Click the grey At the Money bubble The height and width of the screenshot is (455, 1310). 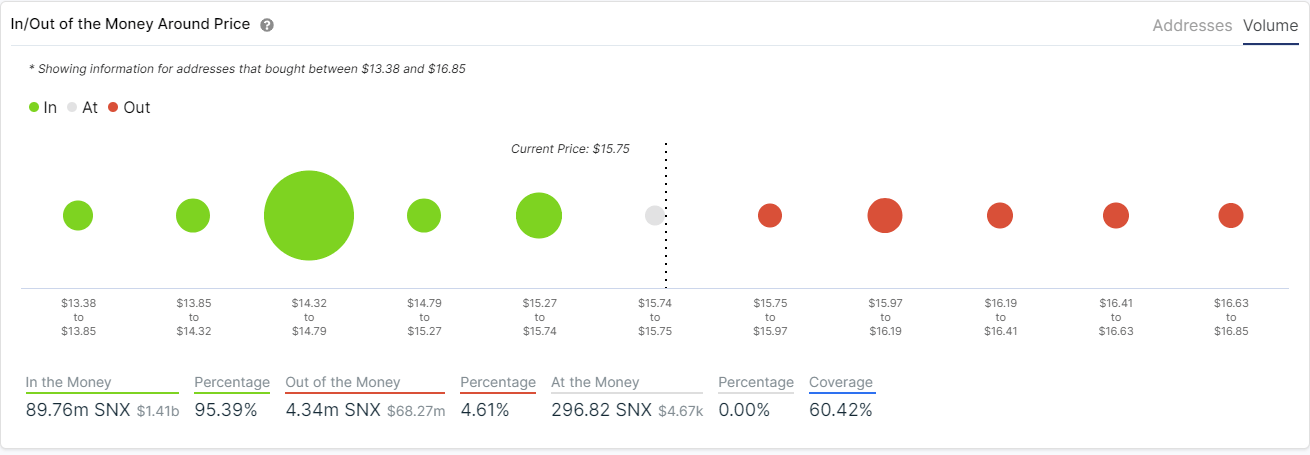pyautogui.click(x=655, y=215)
